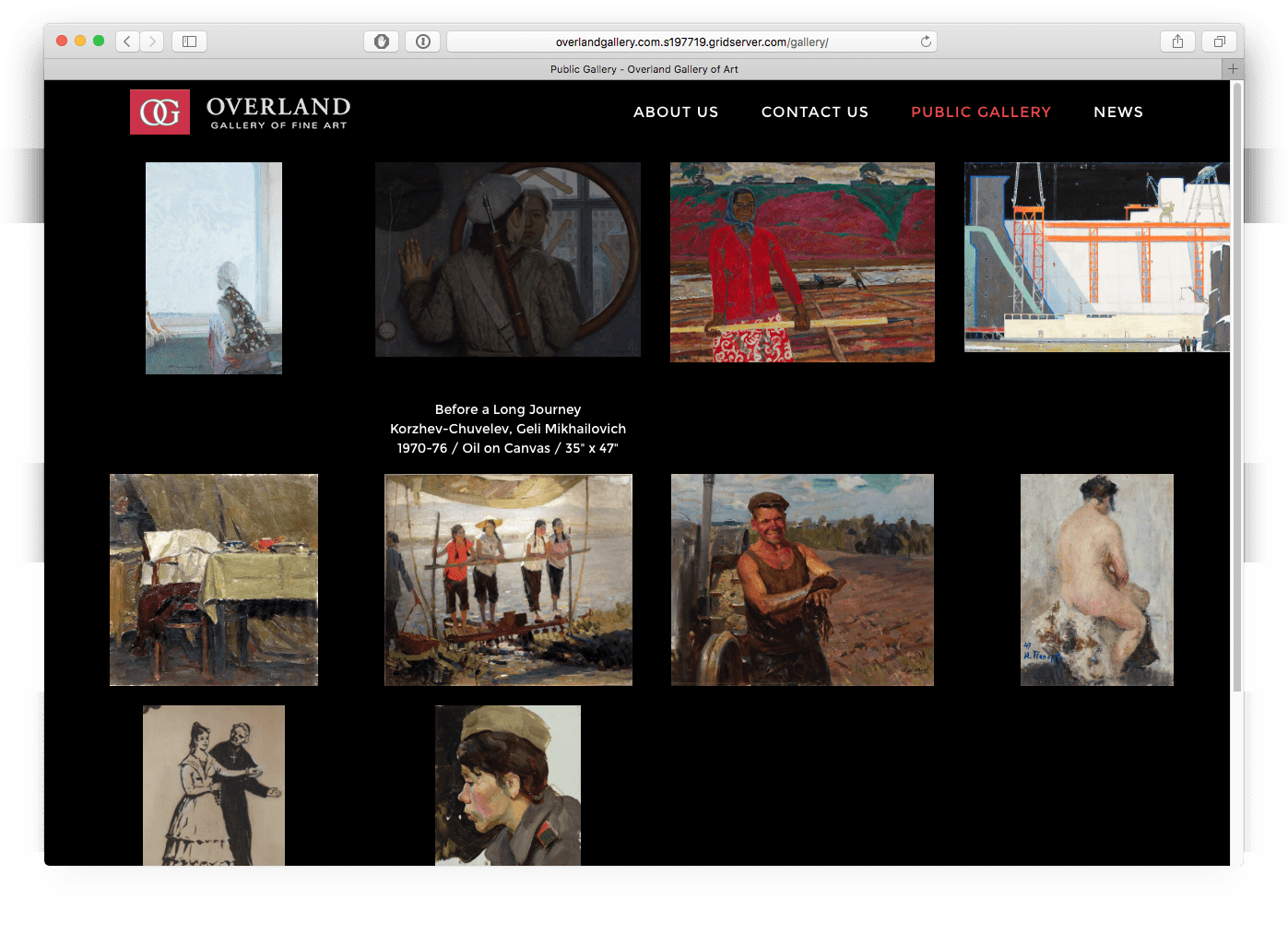The width and height of the screenshot is (1288, 934).
Task: Click the password manager toolbar icon
Action: coord(423,41)
